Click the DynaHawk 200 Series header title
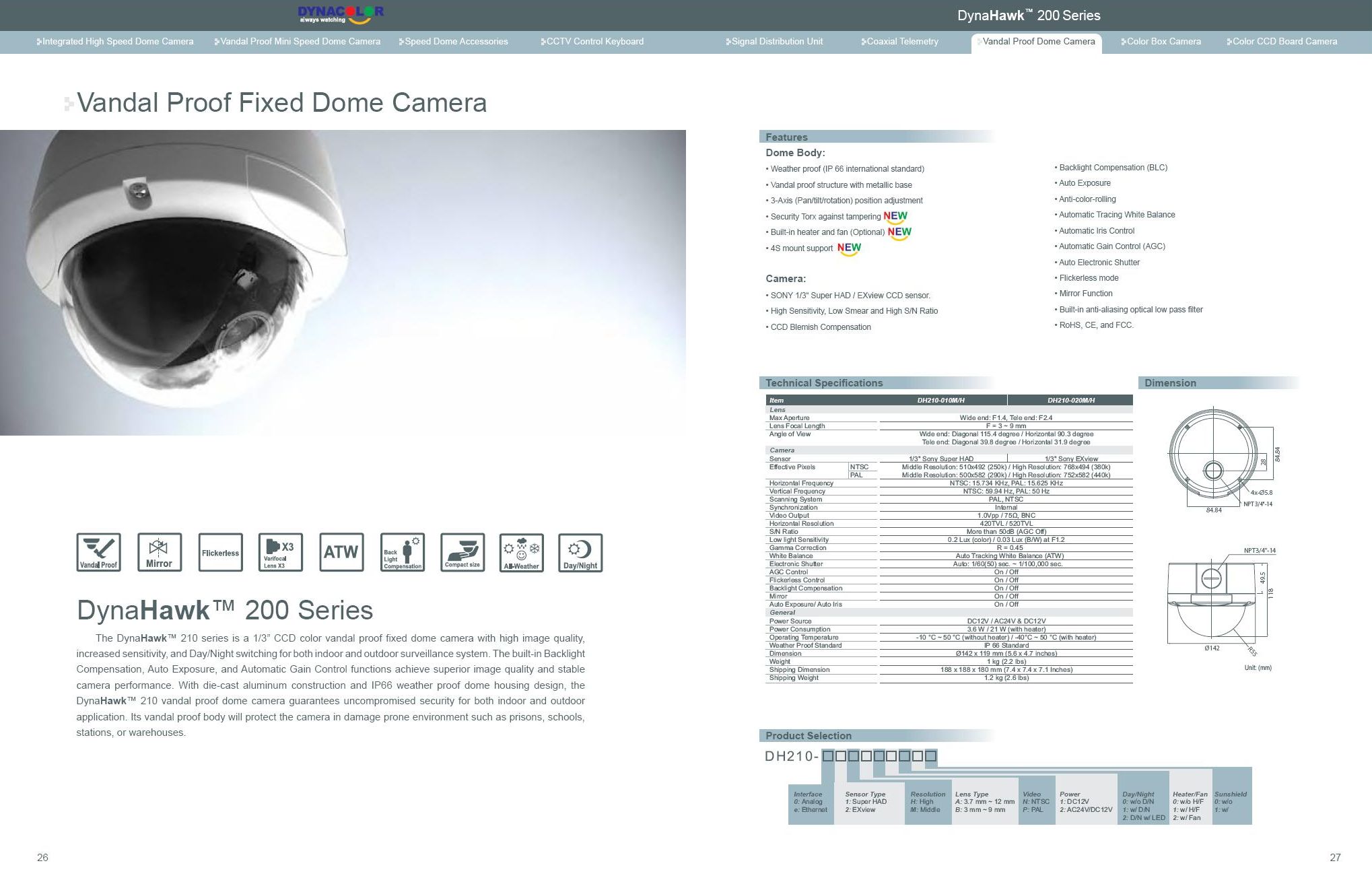The image size is (1372, 884). pyautogui.click(x=1029, y=15)
